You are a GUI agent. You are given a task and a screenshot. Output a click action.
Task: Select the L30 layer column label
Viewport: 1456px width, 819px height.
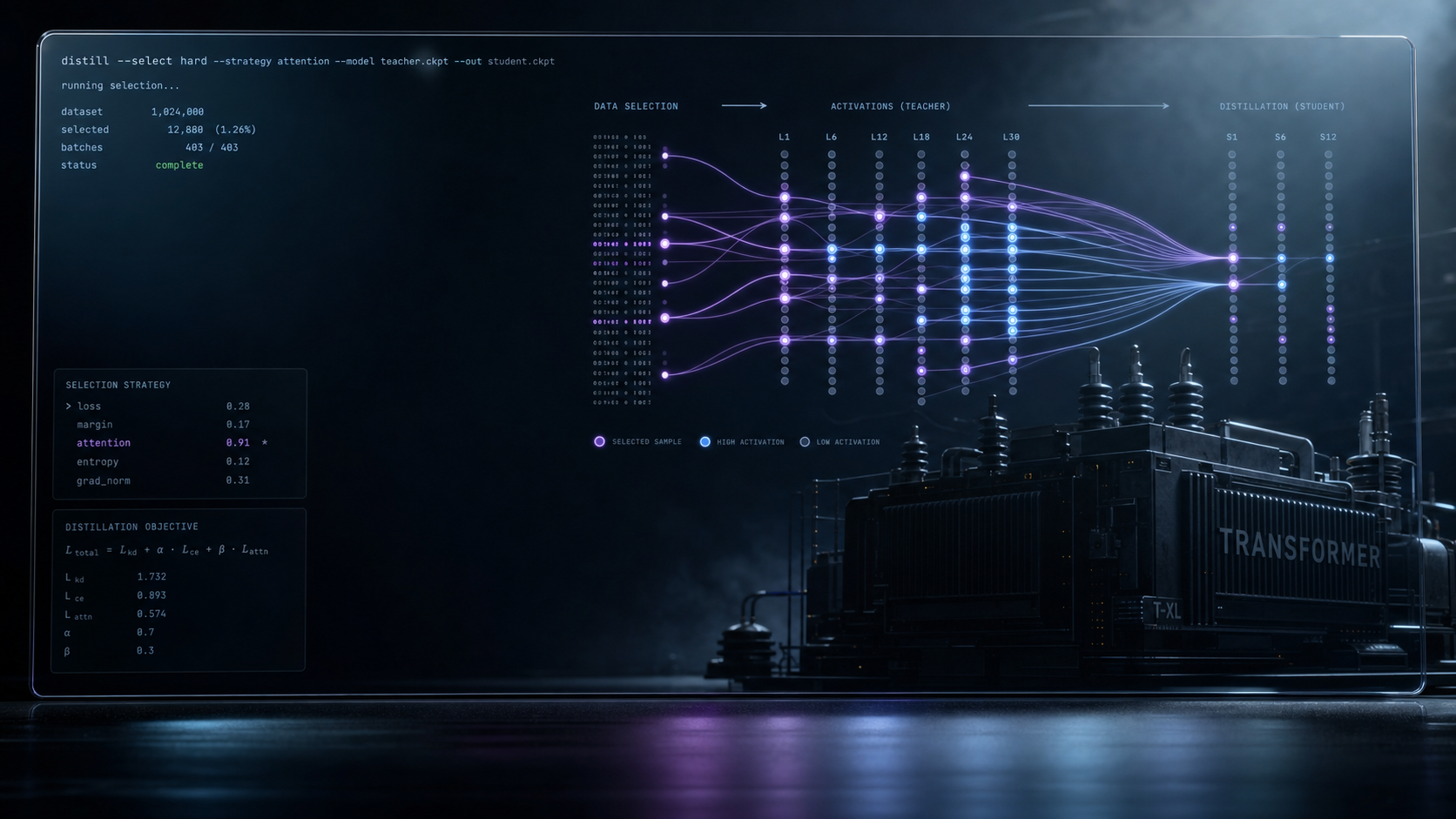[x=1011, y=137]
